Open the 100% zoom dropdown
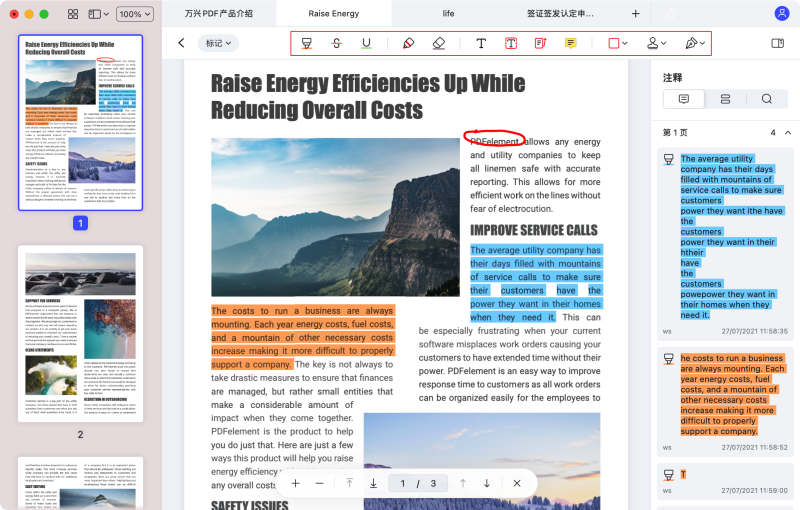Image resolution: width=800 pixels, height=510 pixels. click(x=134, y=14)
